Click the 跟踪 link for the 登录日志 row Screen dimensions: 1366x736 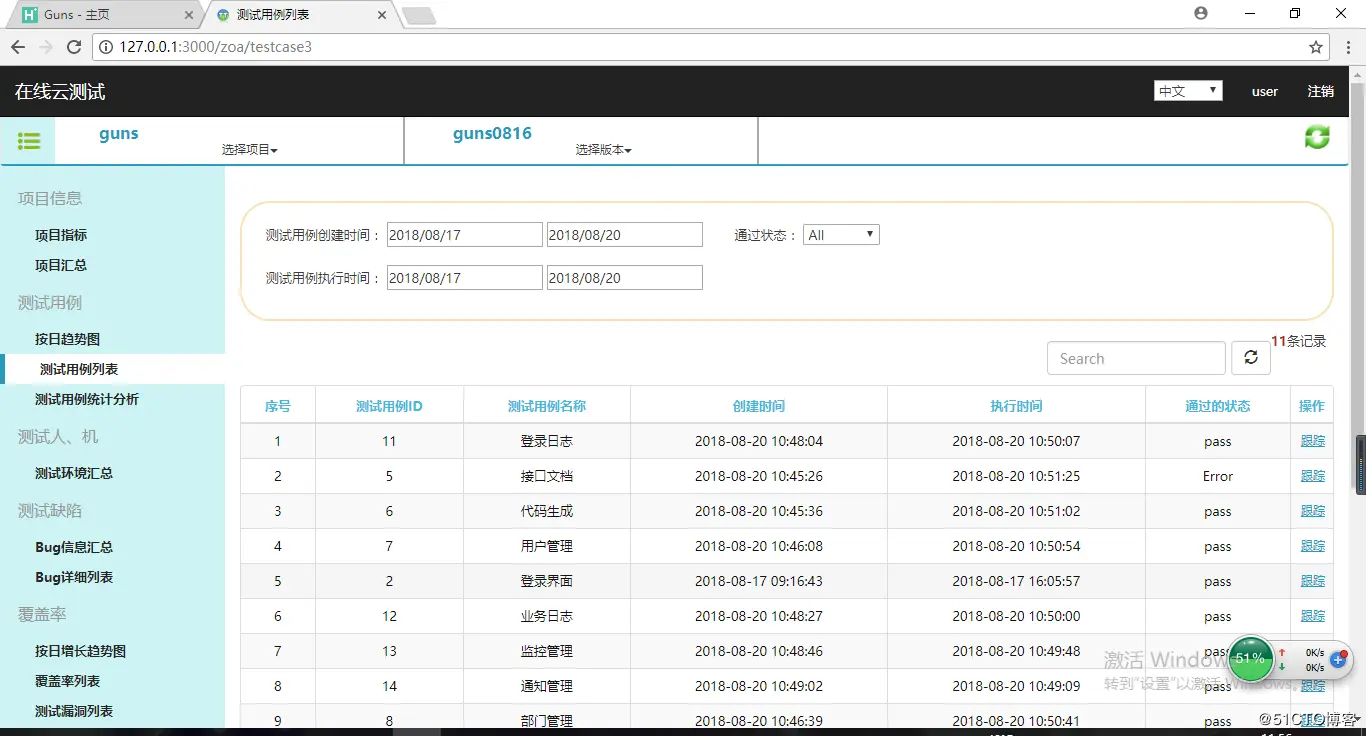(x=1311, y=440)
